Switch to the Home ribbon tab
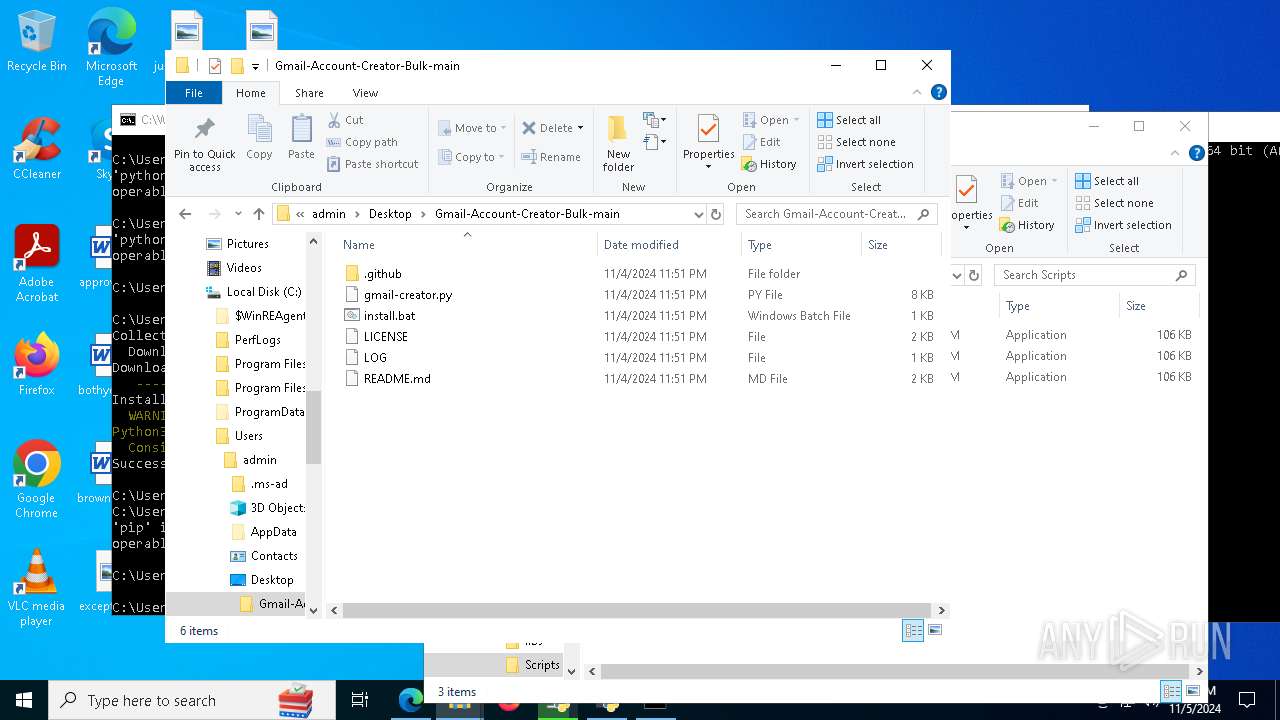 point(251,93)
